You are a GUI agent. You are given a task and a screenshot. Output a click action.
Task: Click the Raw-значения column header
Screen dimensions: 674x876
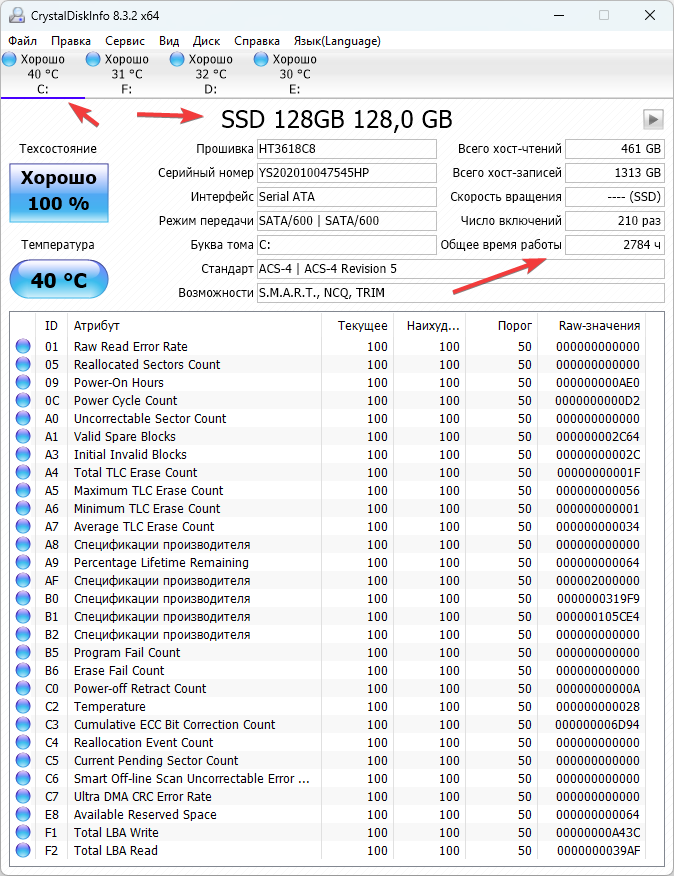[591, 325]
